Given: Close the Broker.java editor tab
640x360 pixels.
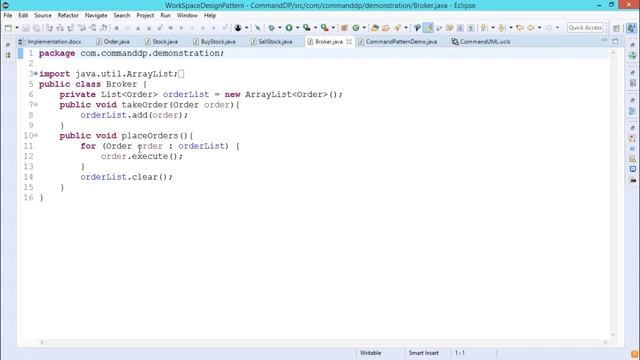Looking at the screenshot, I should (x=349, y=42).
